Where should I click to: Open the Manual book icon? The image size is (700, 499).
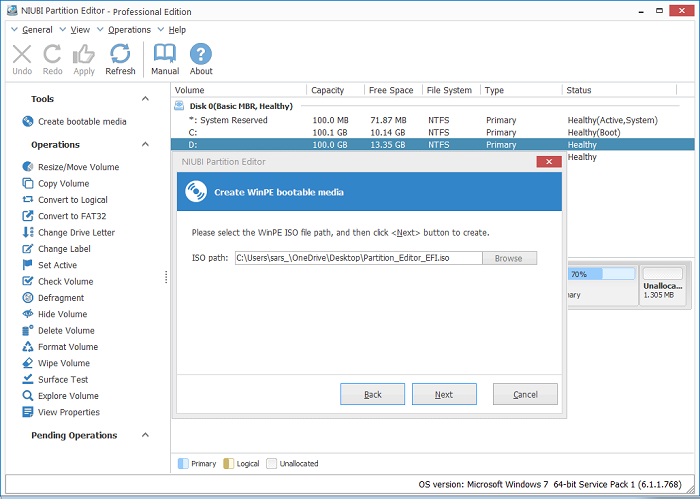tap(165, 54)
